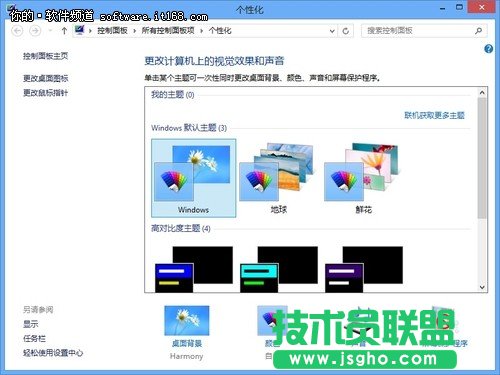The width and height of the screenshot is (500, 375).
Task: Open help with the question mark icon
Action: click(488, 49)
